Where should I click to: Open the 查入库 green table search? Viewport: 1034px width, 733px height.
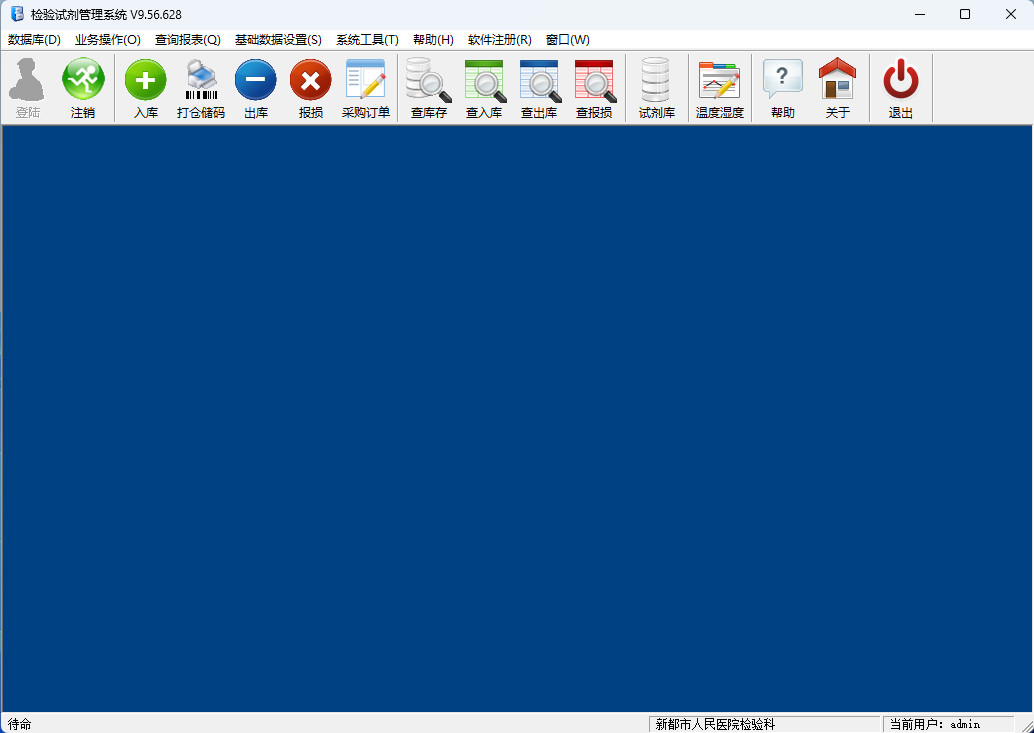click(484, 80)
